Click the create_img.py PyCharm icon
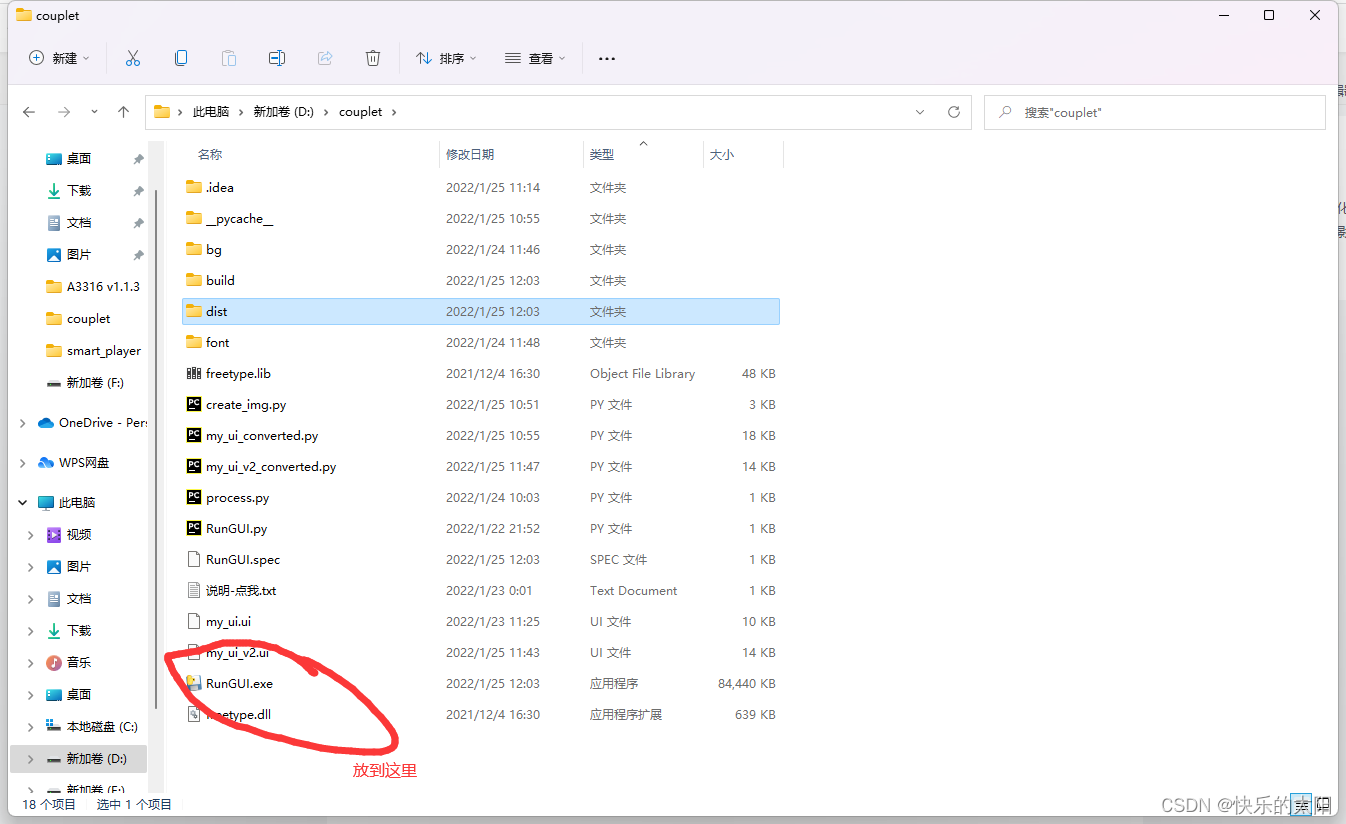 [x=194, y=404]
